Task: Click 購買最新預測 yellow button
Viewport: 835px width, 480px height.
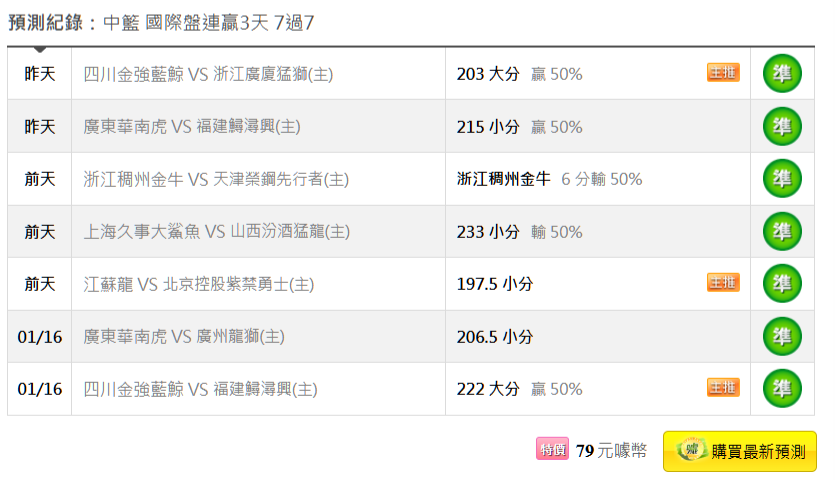Action: click(x=740, y=451)
